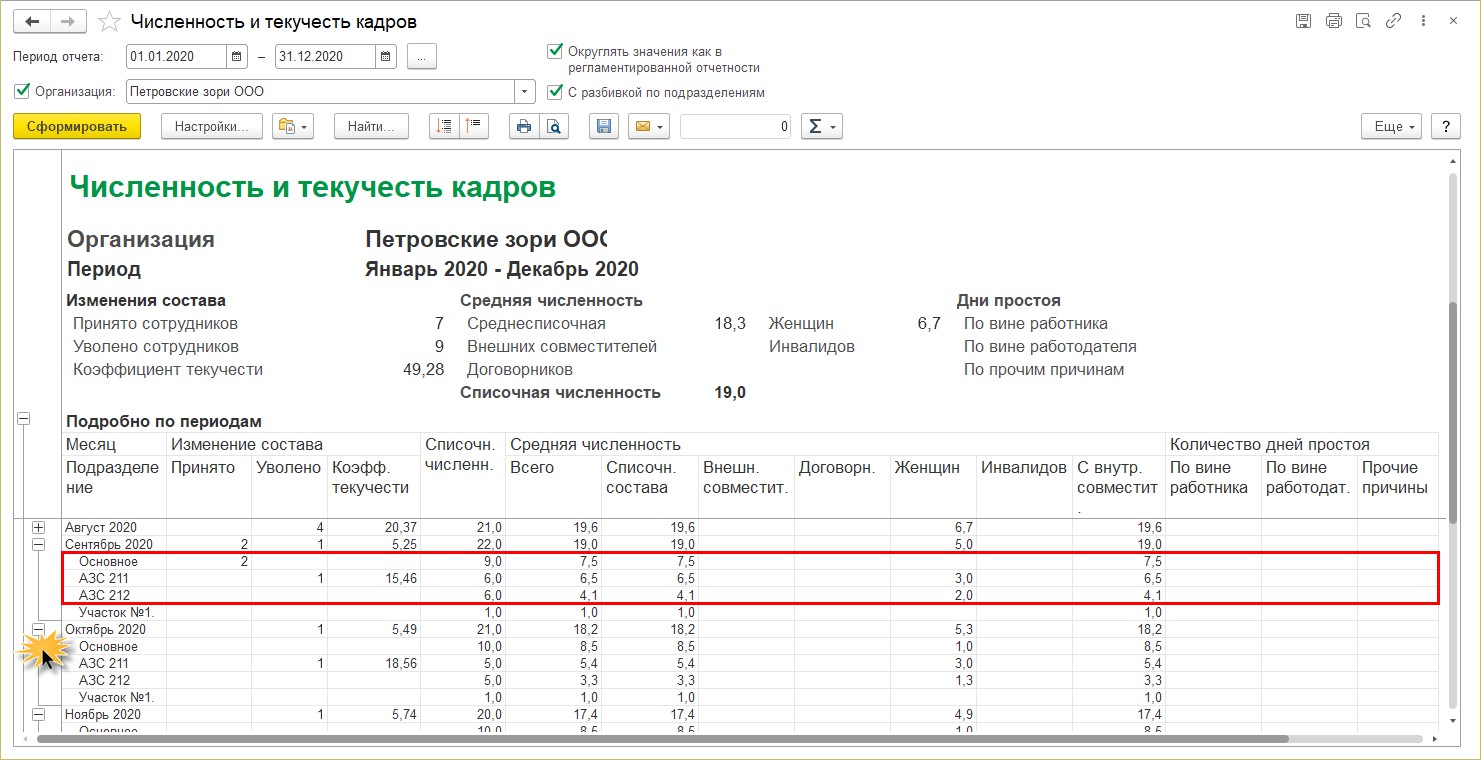Image resolution: width=1481 pixels, height=760 pixels.
Task: Add report to favorites with star icon
Action: [x=110, y=21]
